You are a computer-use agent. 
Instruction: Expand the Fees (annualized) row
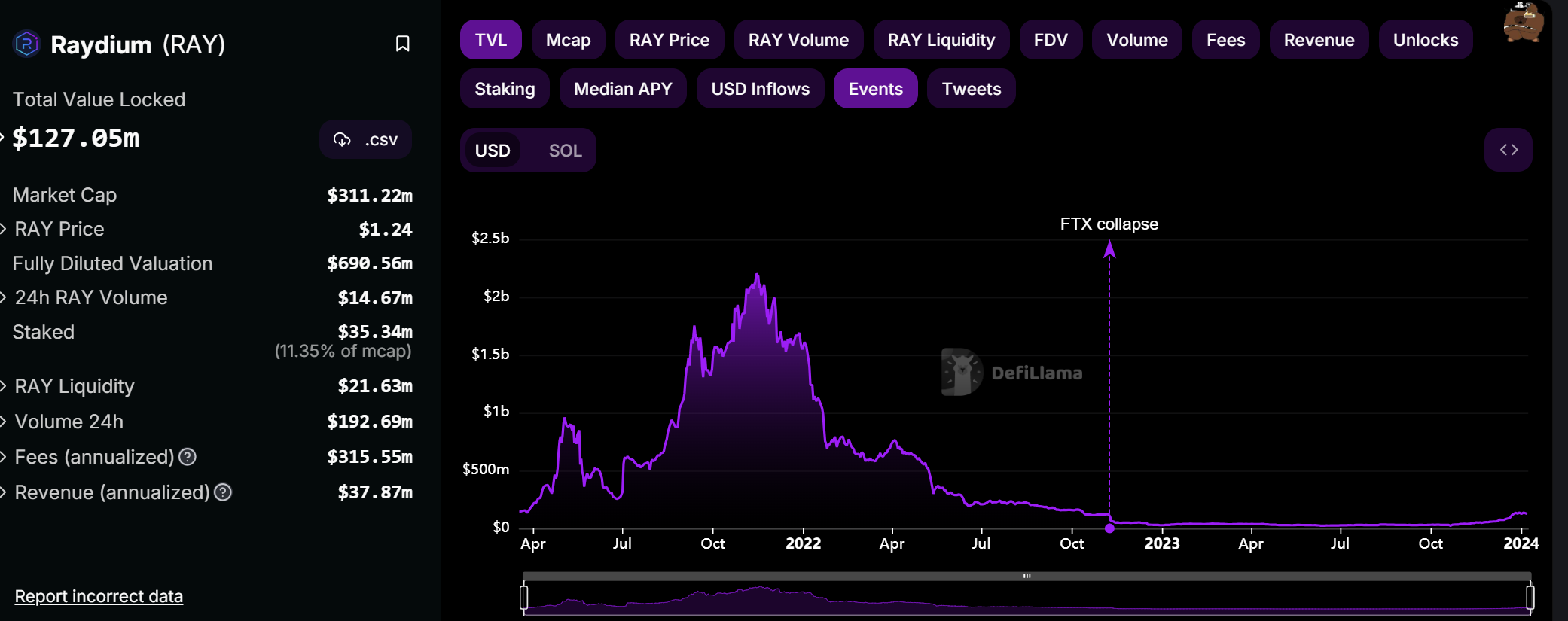3,457
